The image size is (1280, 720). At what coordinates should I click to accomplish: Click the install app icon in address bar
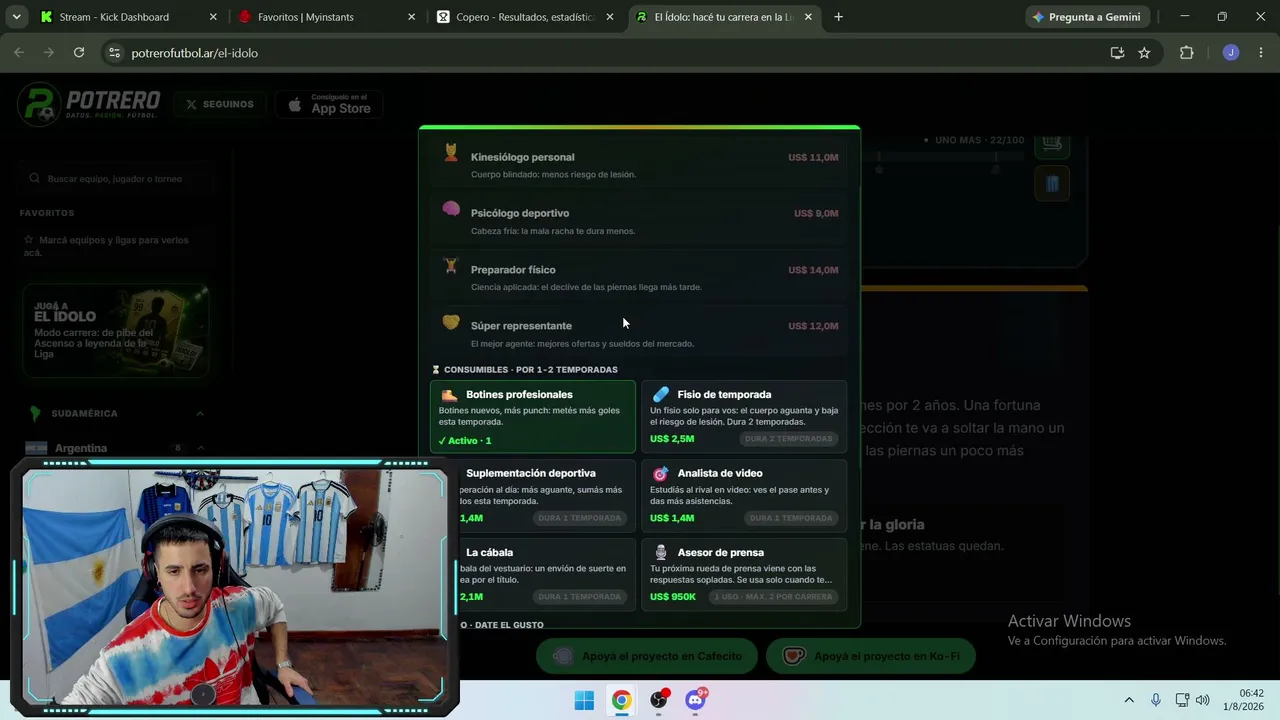[x=1117, y=53]
